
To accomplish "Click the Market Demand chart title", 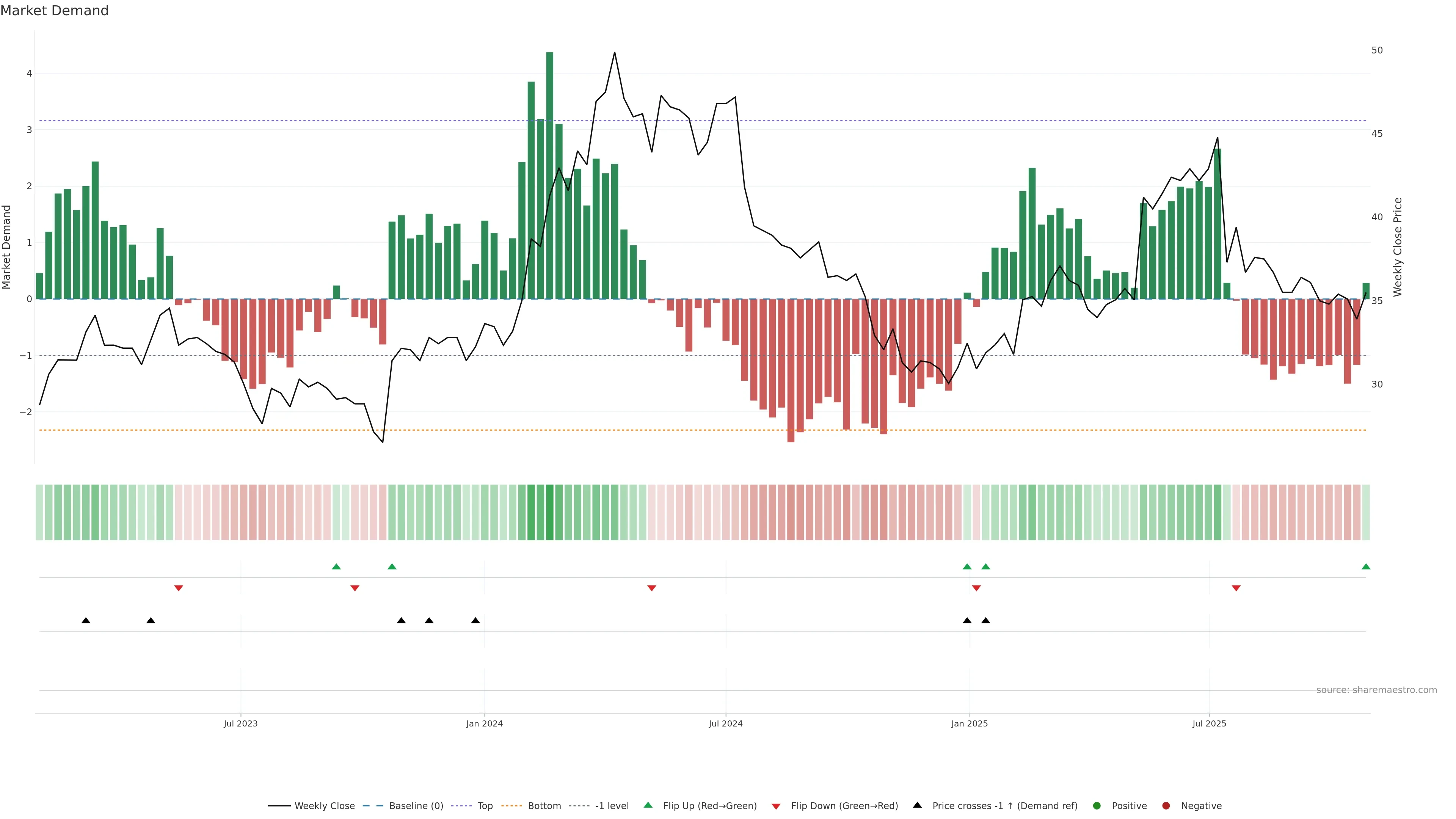I will click(54, 11).
